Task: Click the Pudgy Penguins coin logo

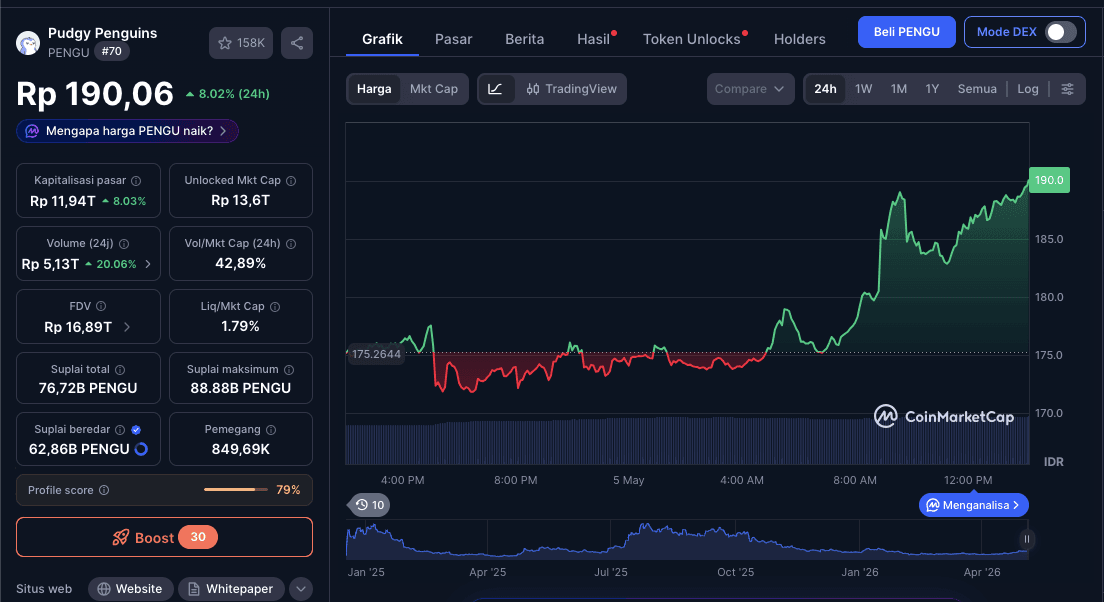Action: pos(28,43)
